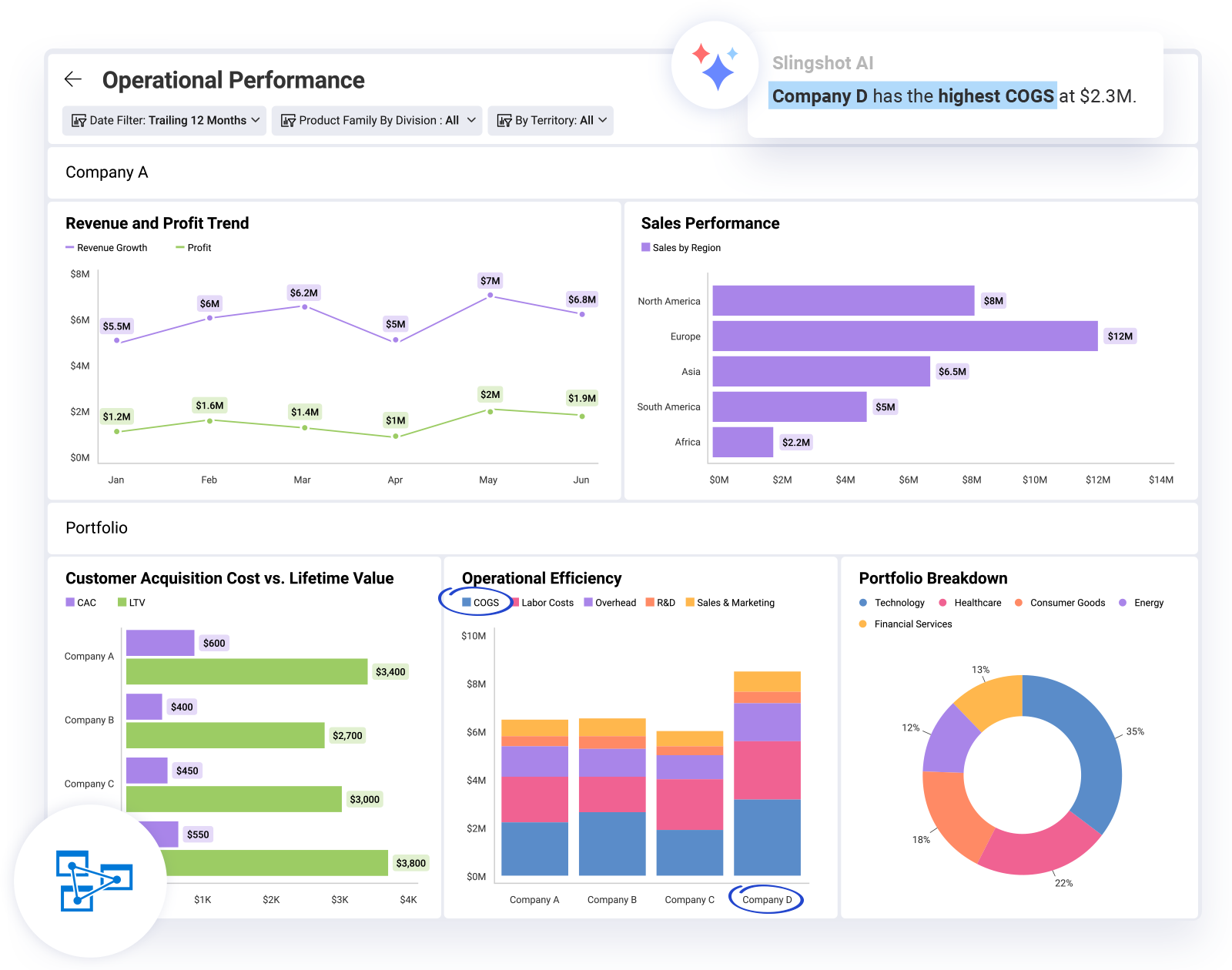Select the 18% Consumer Goods donut slice

953,816
